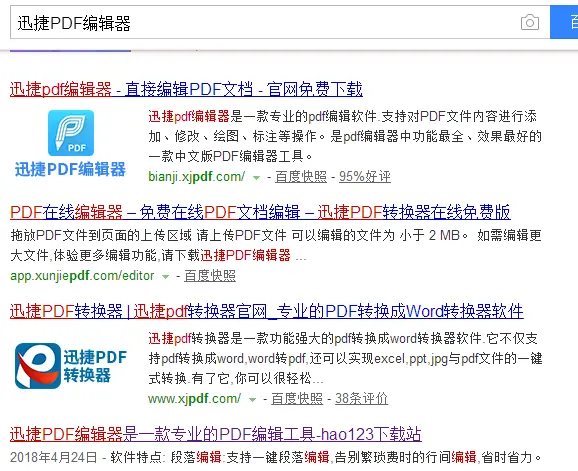Image resolution: width=578 pixels, height=471 pixels.
Task: Expand dropdown arrow next to bianji.xjpdf.com
Action: 256,178
